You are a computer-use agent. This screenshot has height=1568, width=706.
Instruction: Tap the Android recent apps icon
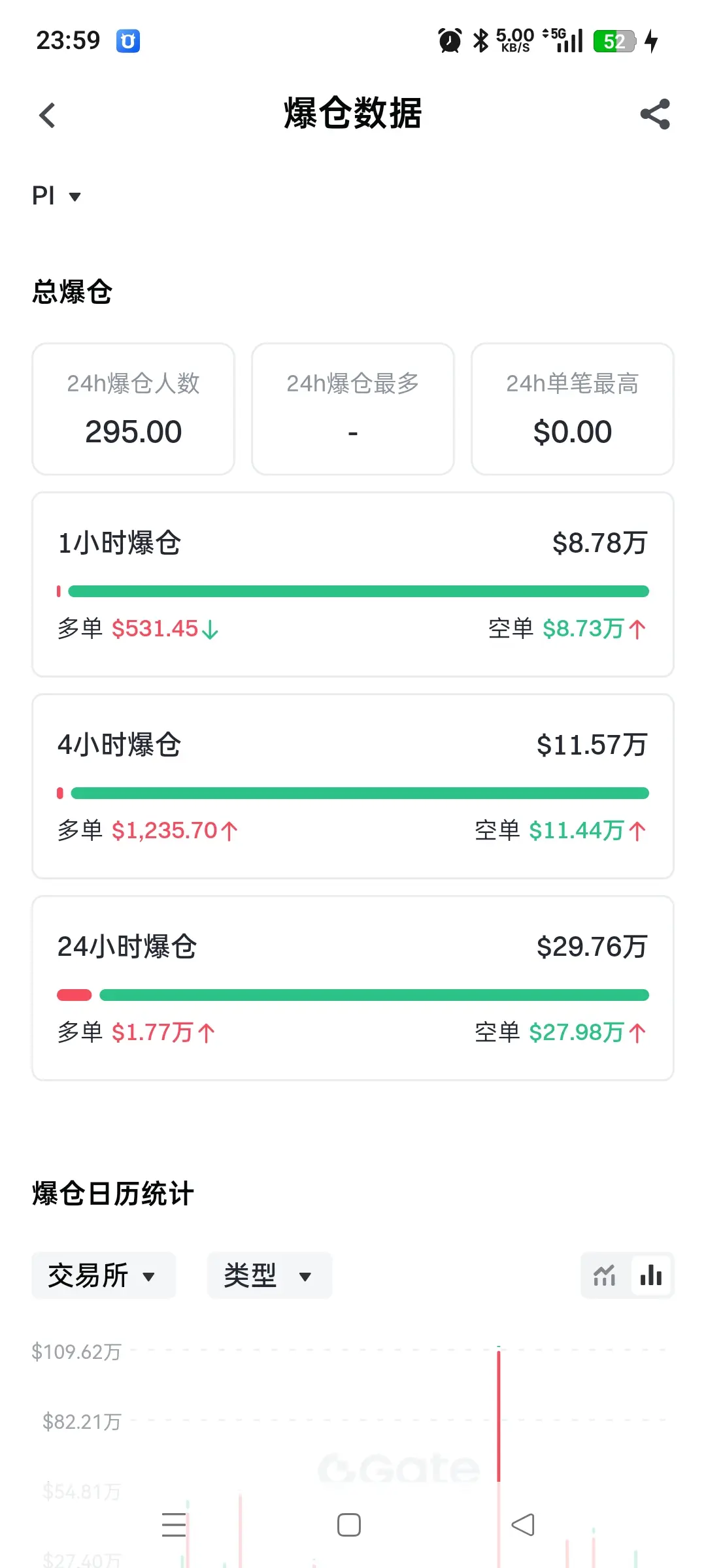click(x=174, y=1525)
